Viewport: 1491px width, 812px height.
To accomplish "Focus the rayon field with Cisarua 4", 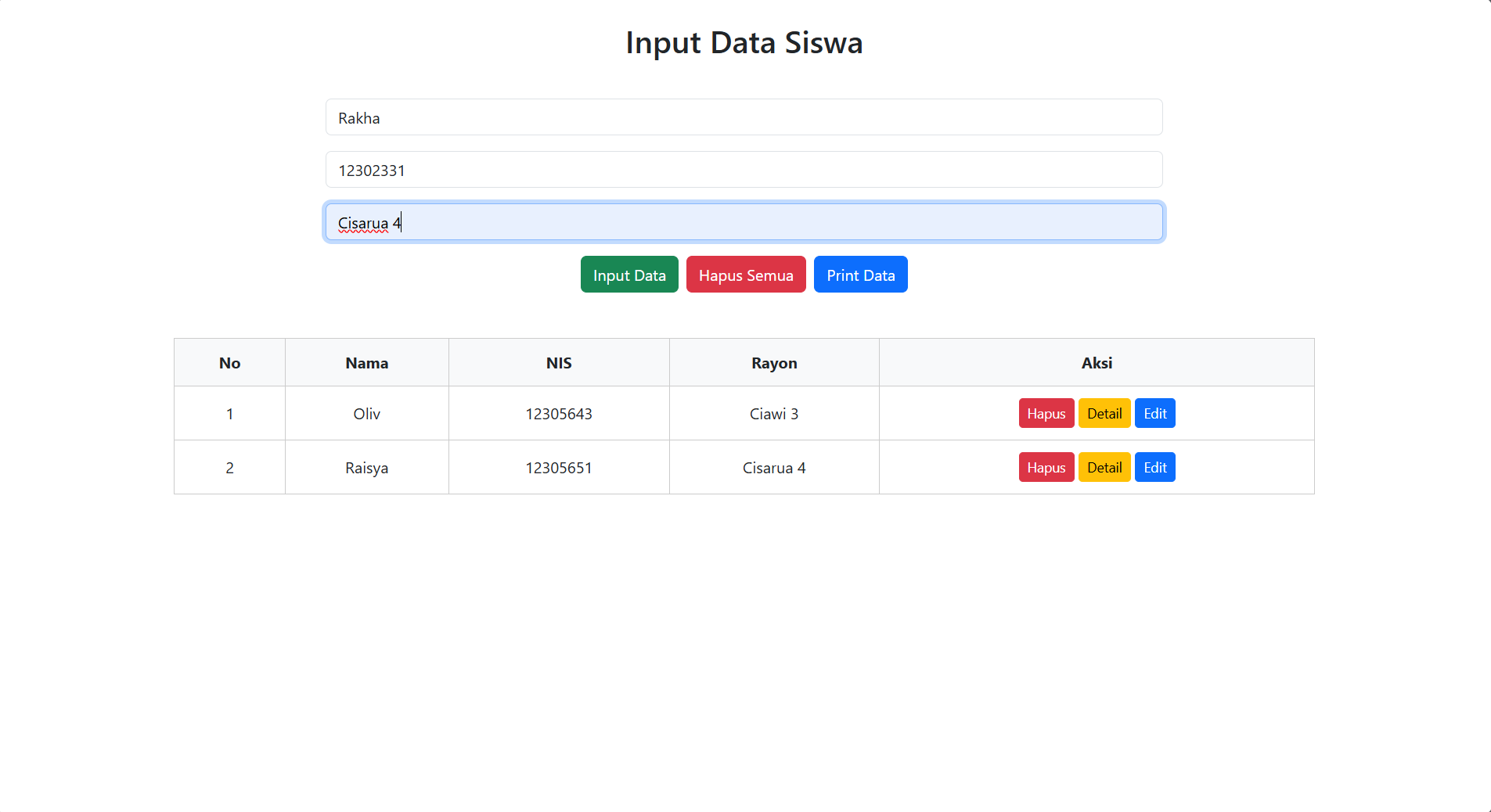I will point(744,222).
